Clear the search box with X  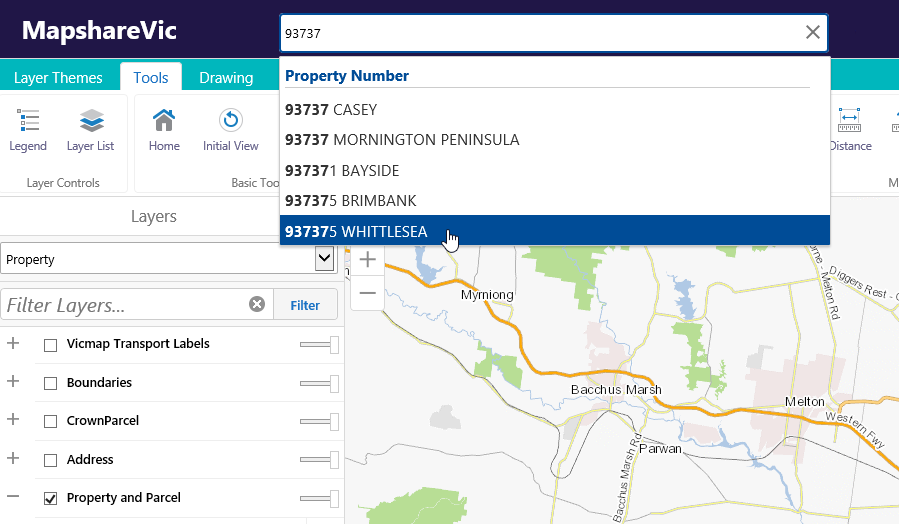[x=812, y=33]
